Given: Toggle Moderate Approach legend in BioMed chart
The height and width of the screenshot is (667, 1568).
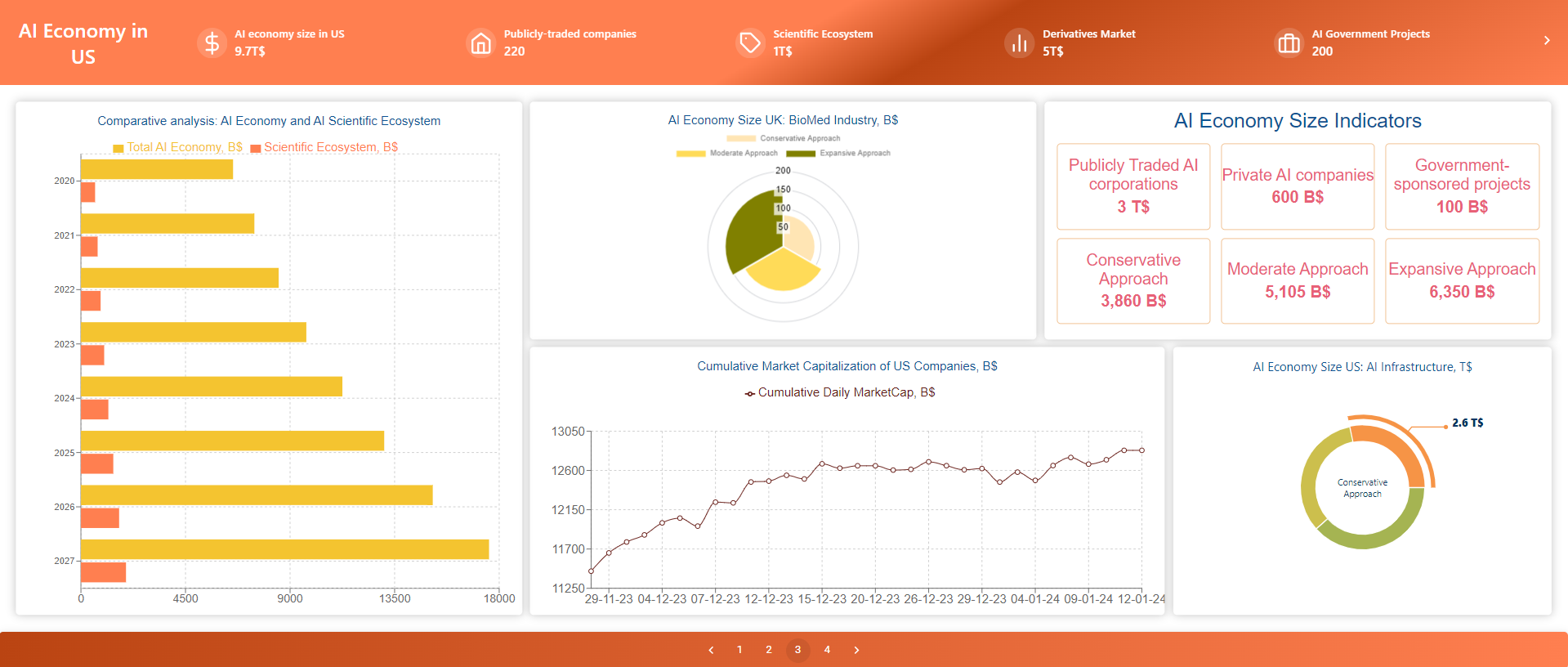Looking at the screenshot, I should [727, 153].
